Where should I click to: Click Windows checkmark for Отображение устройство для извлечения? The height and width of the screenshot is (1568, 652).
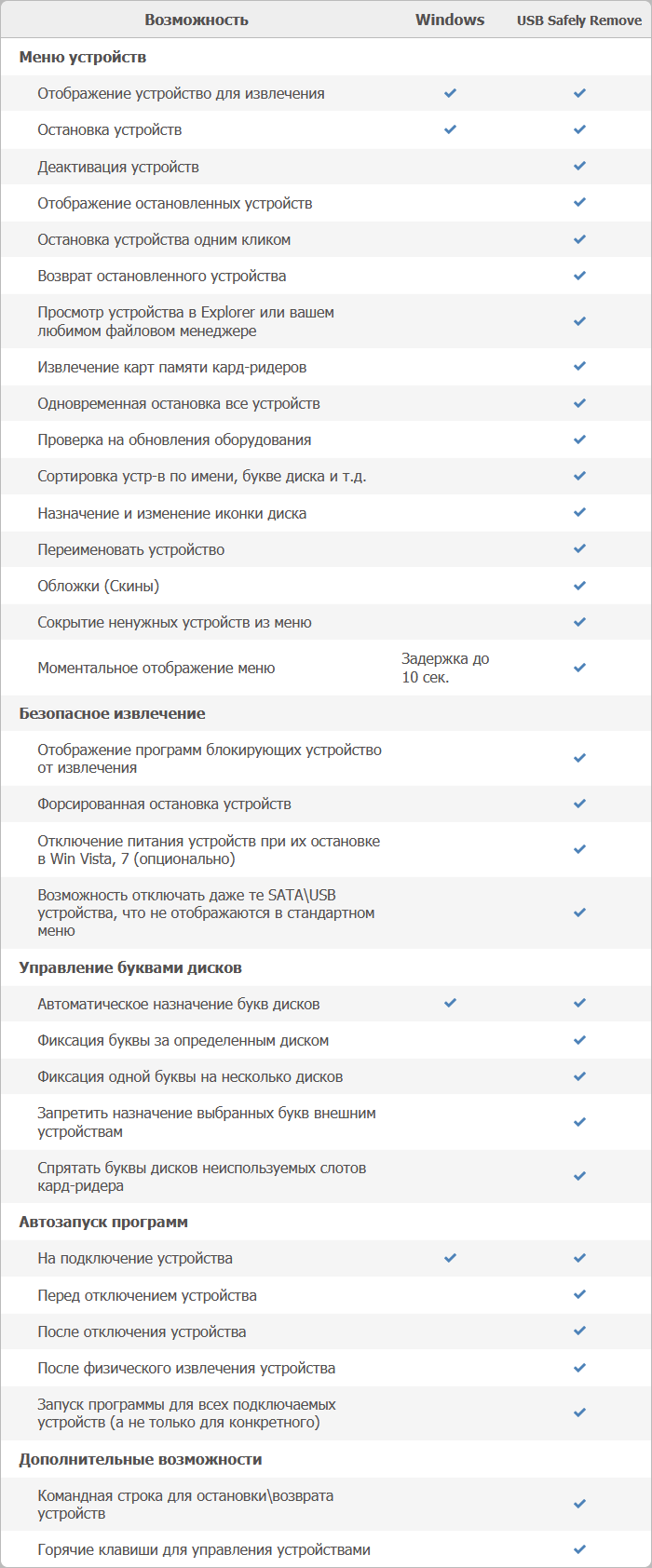point(450,93)
